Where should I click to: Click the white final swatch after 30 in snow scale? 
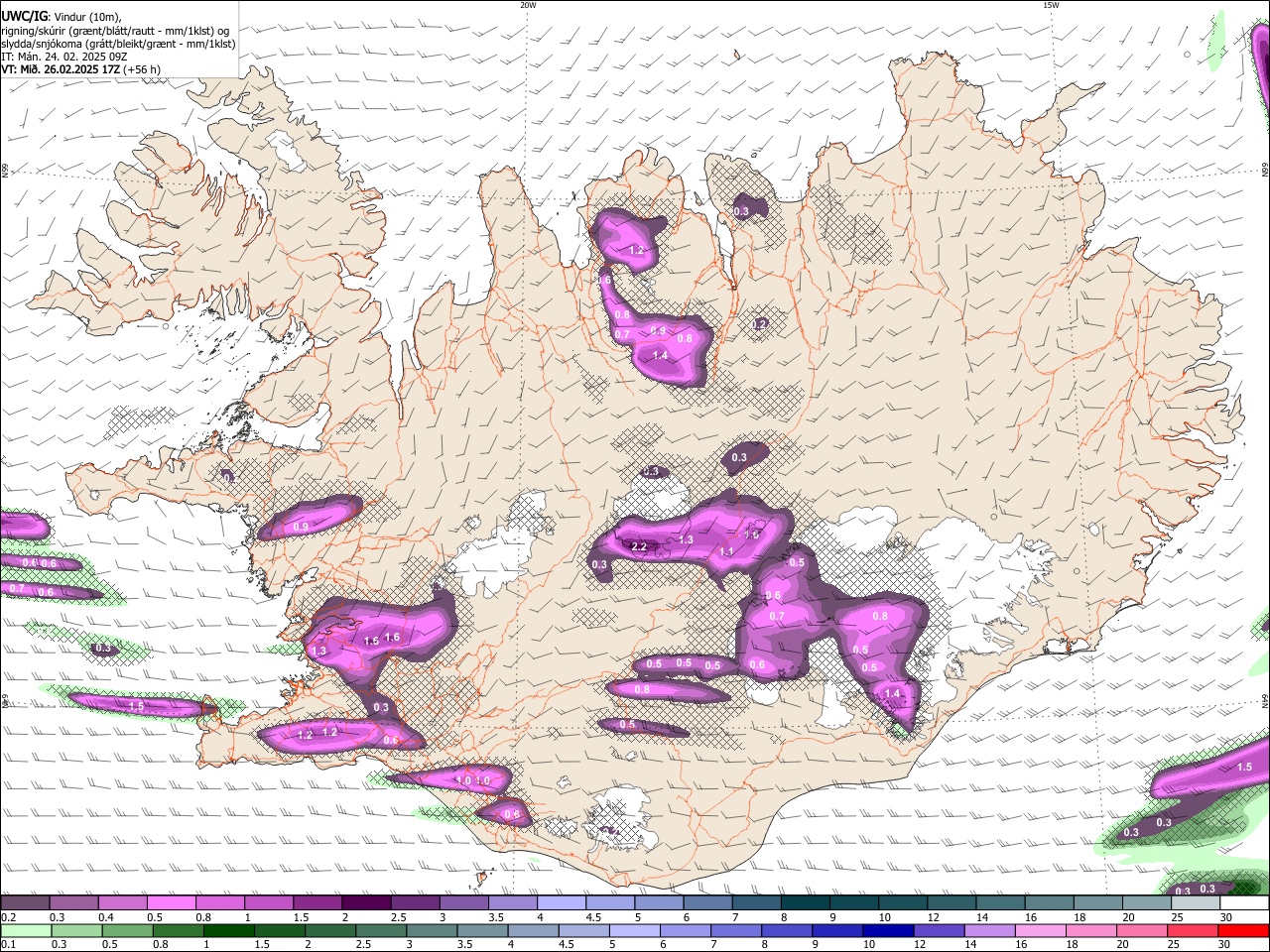(x=1245, y=903)
